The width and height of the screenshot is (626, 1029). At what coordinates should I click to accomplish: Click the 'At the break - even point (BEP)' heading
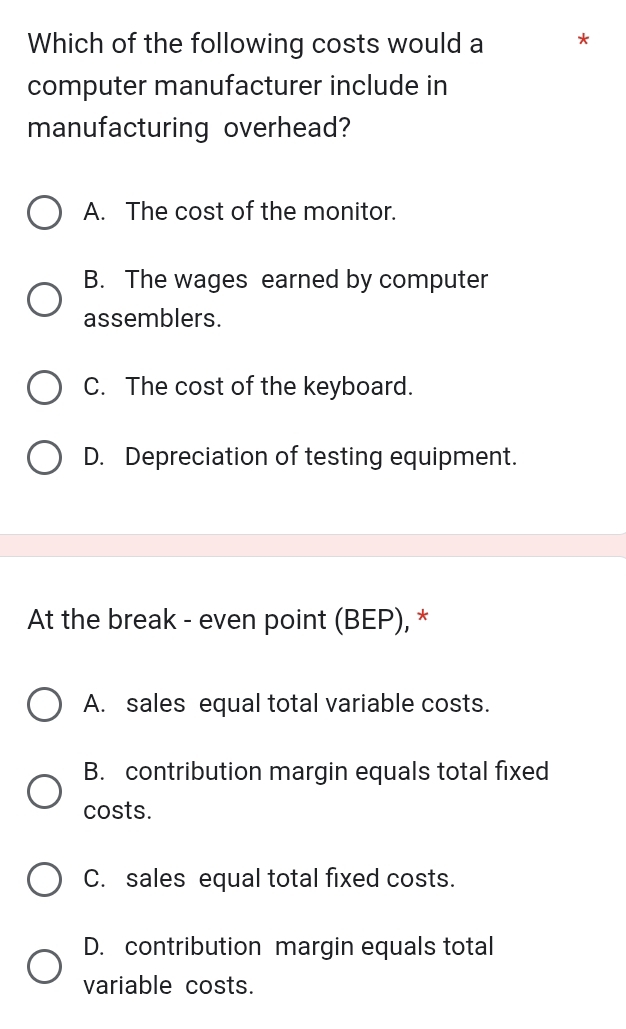[219, 620]
